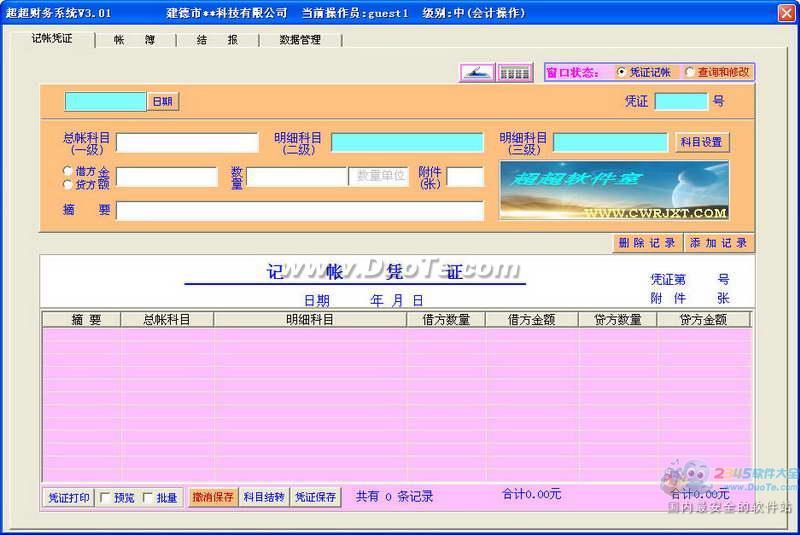The image size is (800, 535).
Task: Open the calculator grid icon button
Action: (514, 72)
